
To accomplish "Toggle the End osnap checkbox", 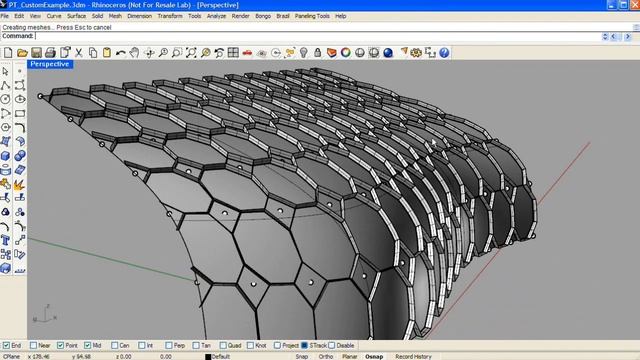I will (6, 345).
